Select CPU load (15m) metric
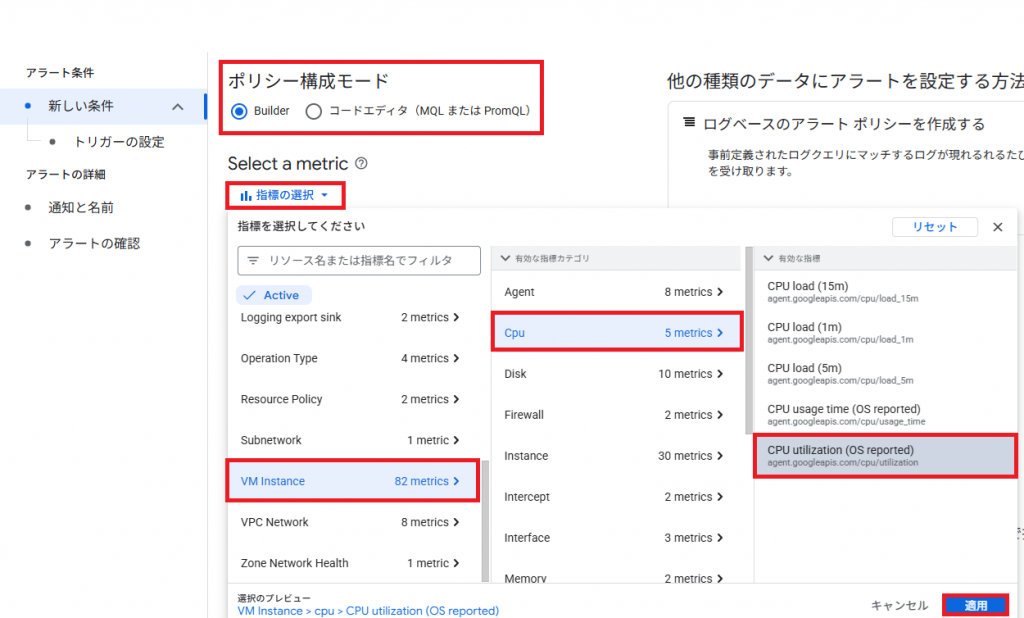 [842, 291]
